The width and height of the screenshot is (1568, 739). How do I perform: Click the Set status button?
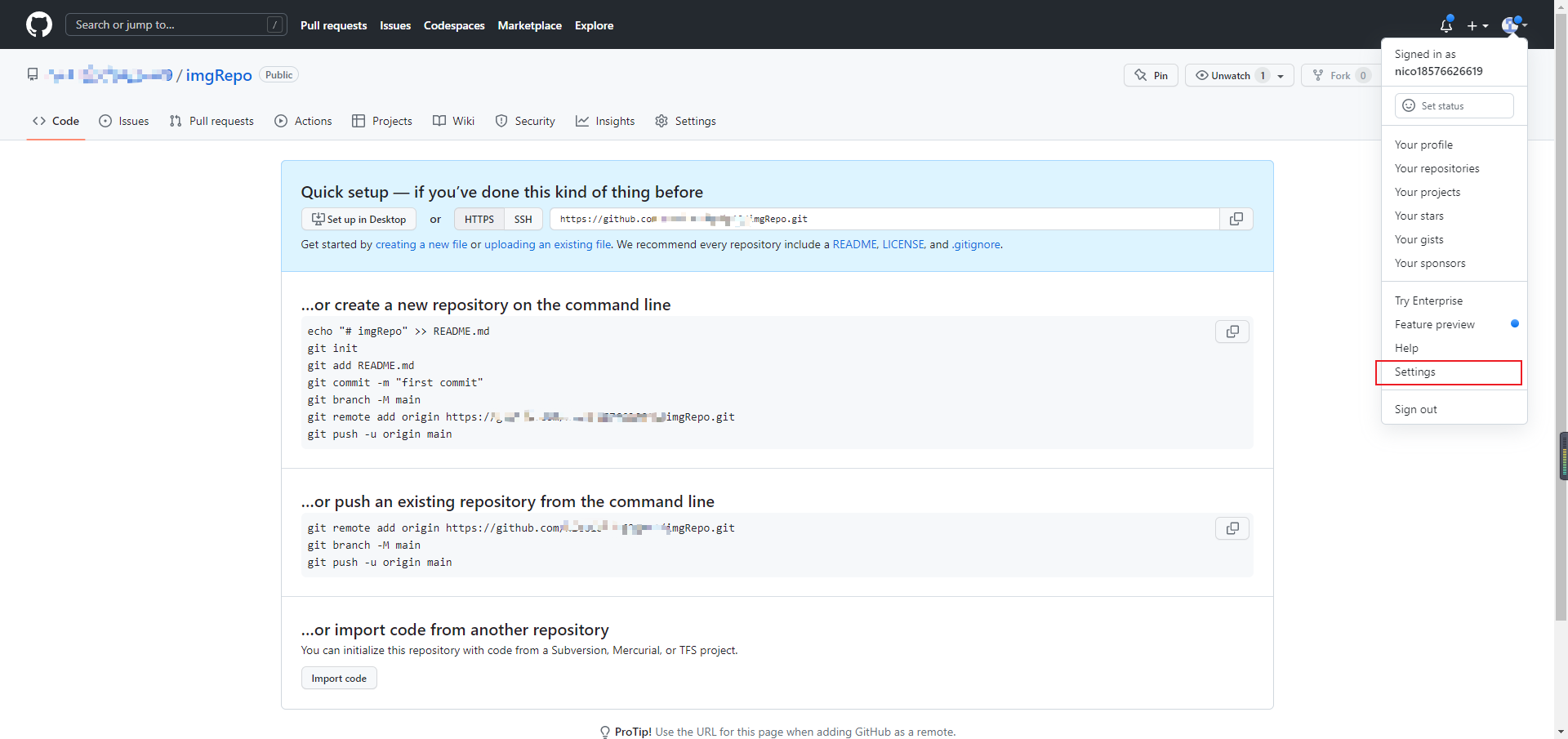click(1454, 105)
